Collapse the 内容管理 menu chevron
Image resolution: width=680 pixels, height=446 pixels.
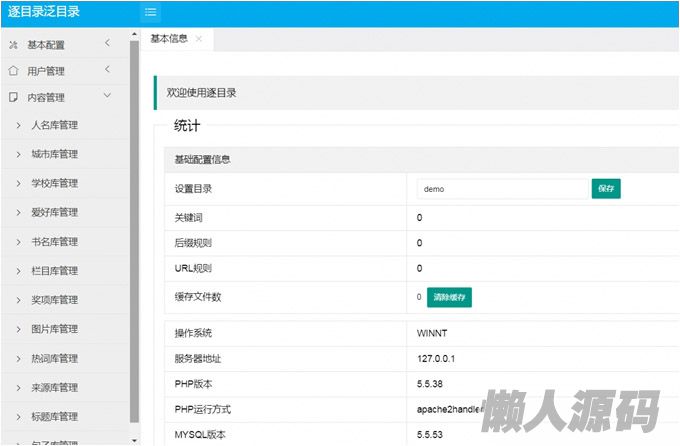click(107, 97)
